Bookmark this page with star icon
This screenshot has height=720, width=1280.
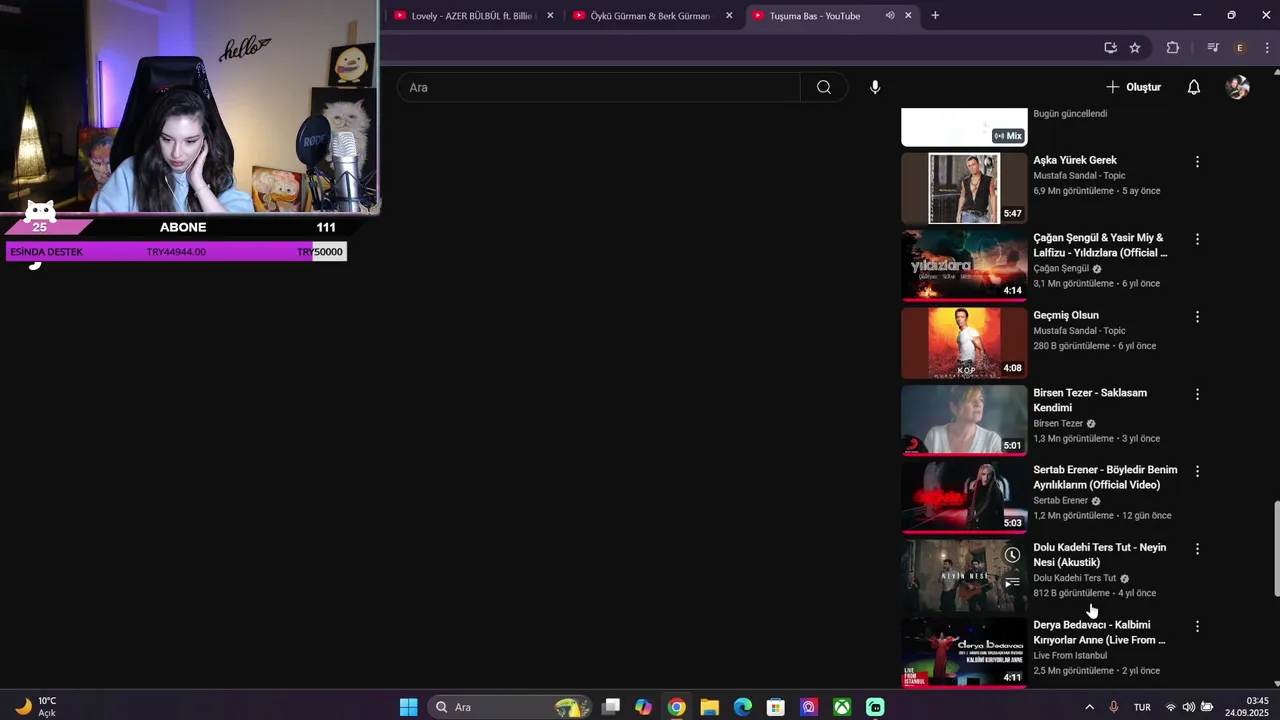coord(1135,47)
